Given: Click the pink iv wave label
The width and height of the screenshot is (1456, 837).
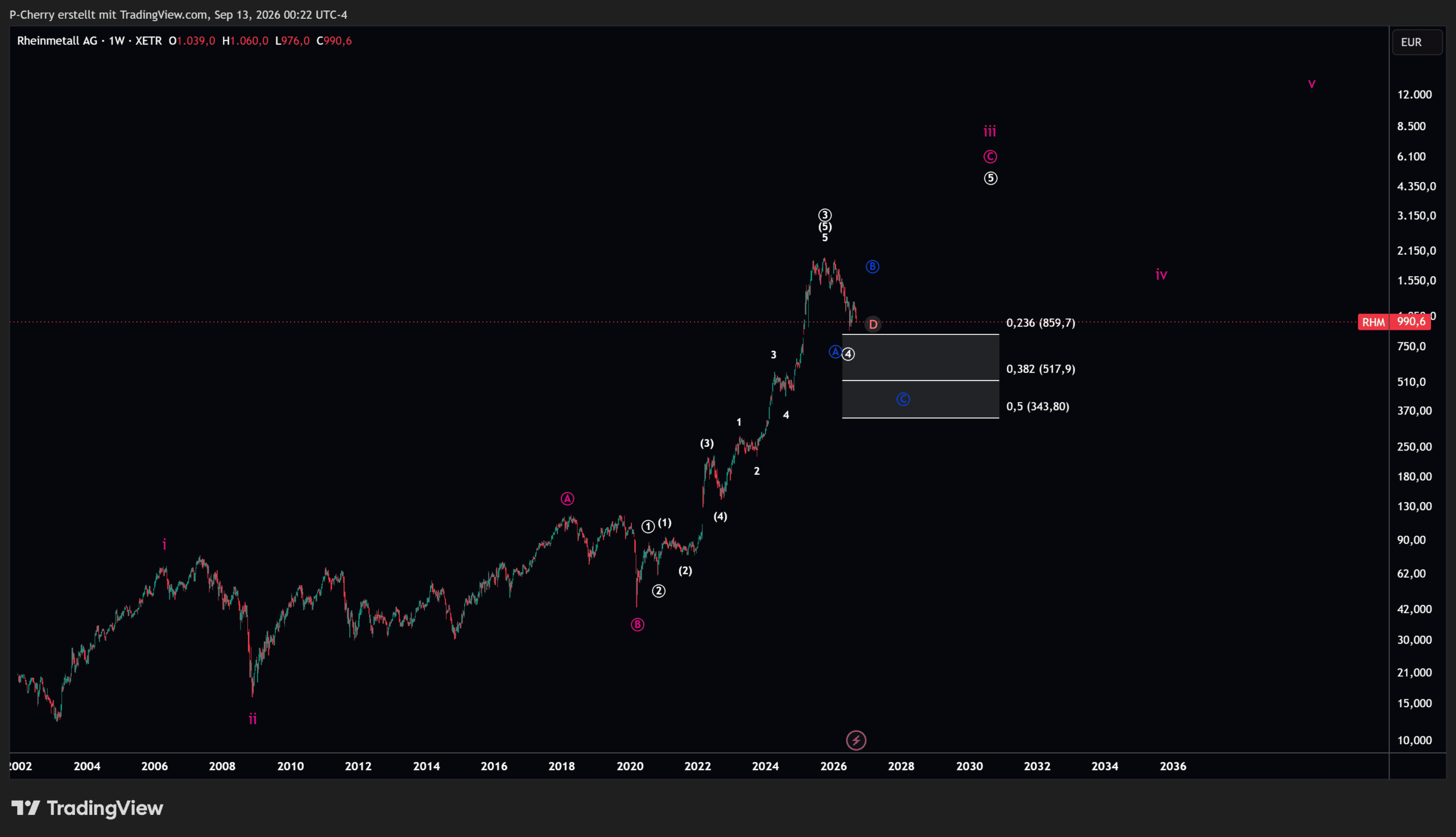Looking at the screenshot, I should click(x=1161, y=275).
